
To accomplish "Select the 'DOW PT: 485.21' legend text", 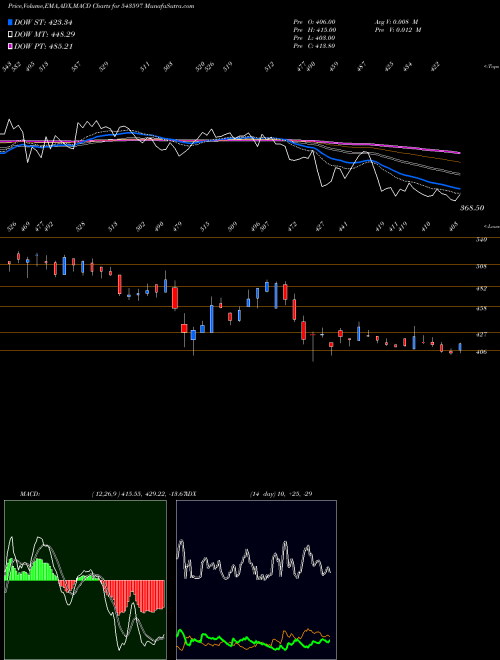I will point(44,46).
